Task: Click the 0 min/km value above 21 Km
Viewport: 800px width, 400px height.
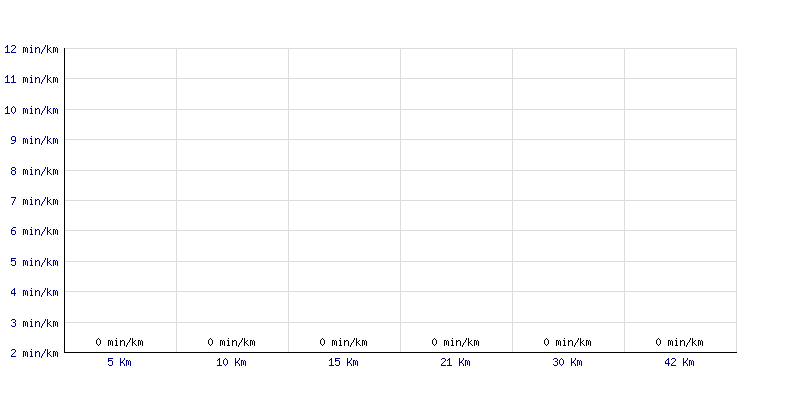Action: pyautogui.click(x=455, y=342)
